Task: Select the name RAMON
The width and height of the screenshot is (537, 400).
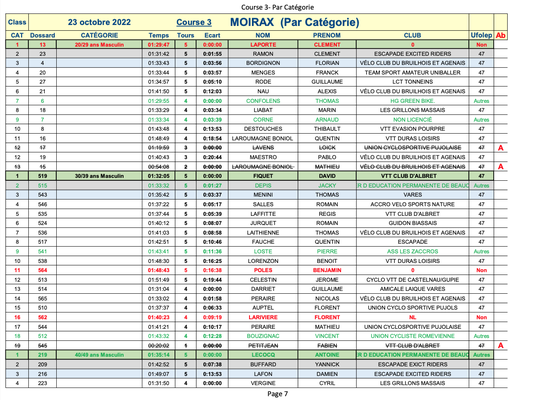Action: pos(263,54)
